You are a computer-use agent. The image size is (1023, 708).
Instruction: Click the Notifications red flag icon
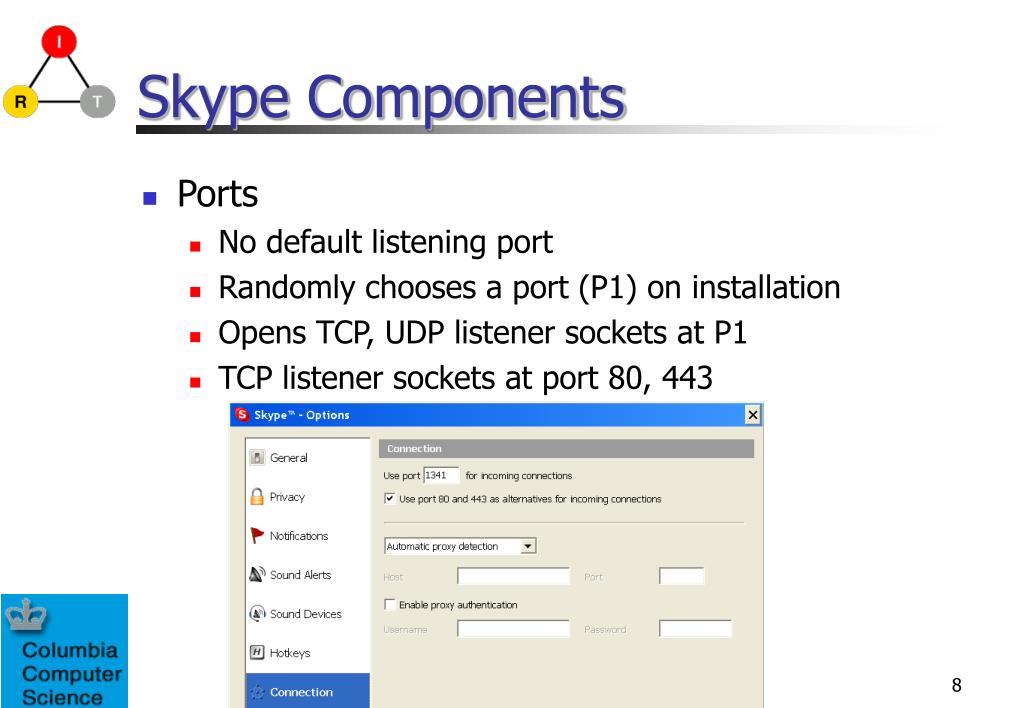point(257,536)
